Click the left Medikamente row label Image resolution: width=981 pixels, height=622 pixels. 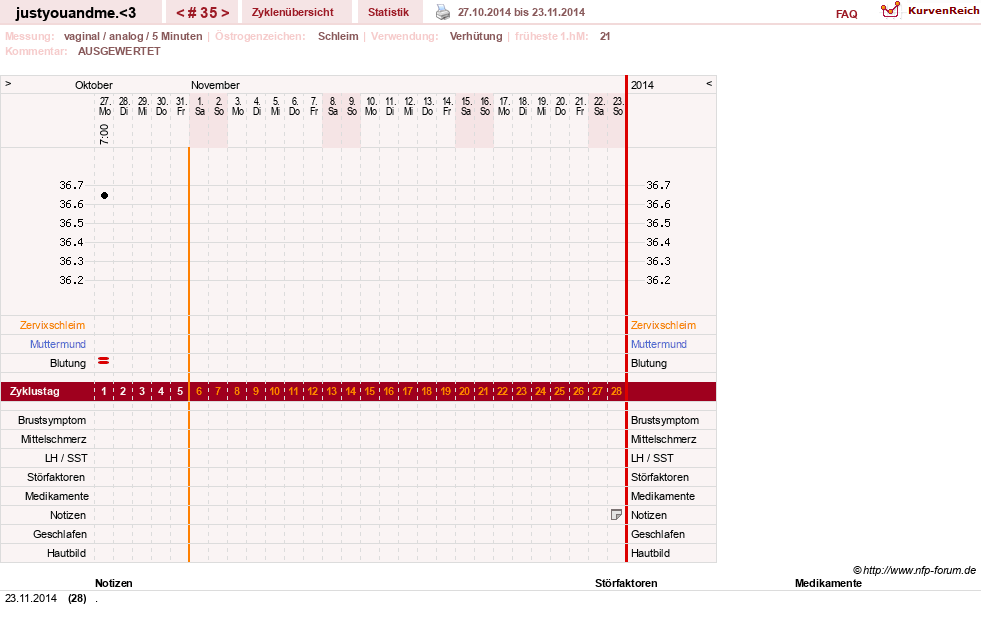click(57, 496)
